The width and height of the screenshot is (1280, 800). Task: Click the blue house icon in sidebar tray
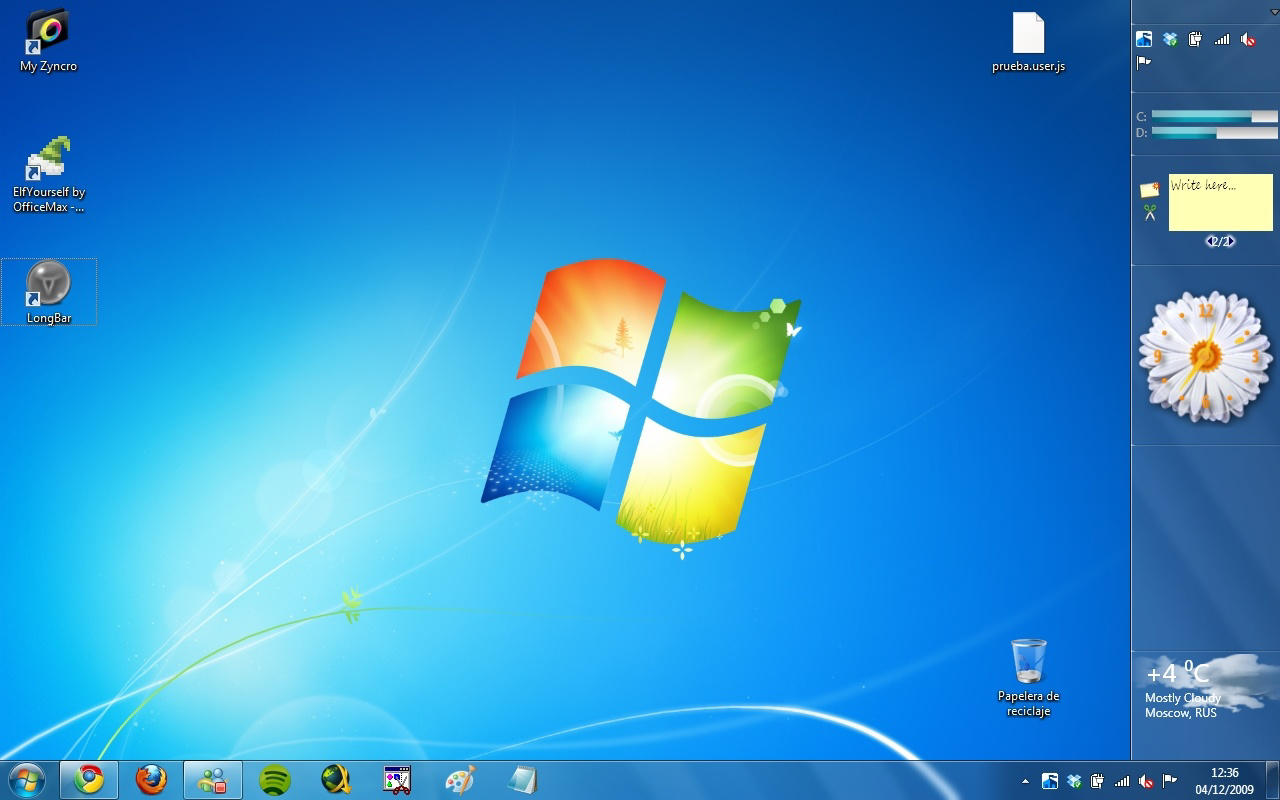pos(1144,39)
